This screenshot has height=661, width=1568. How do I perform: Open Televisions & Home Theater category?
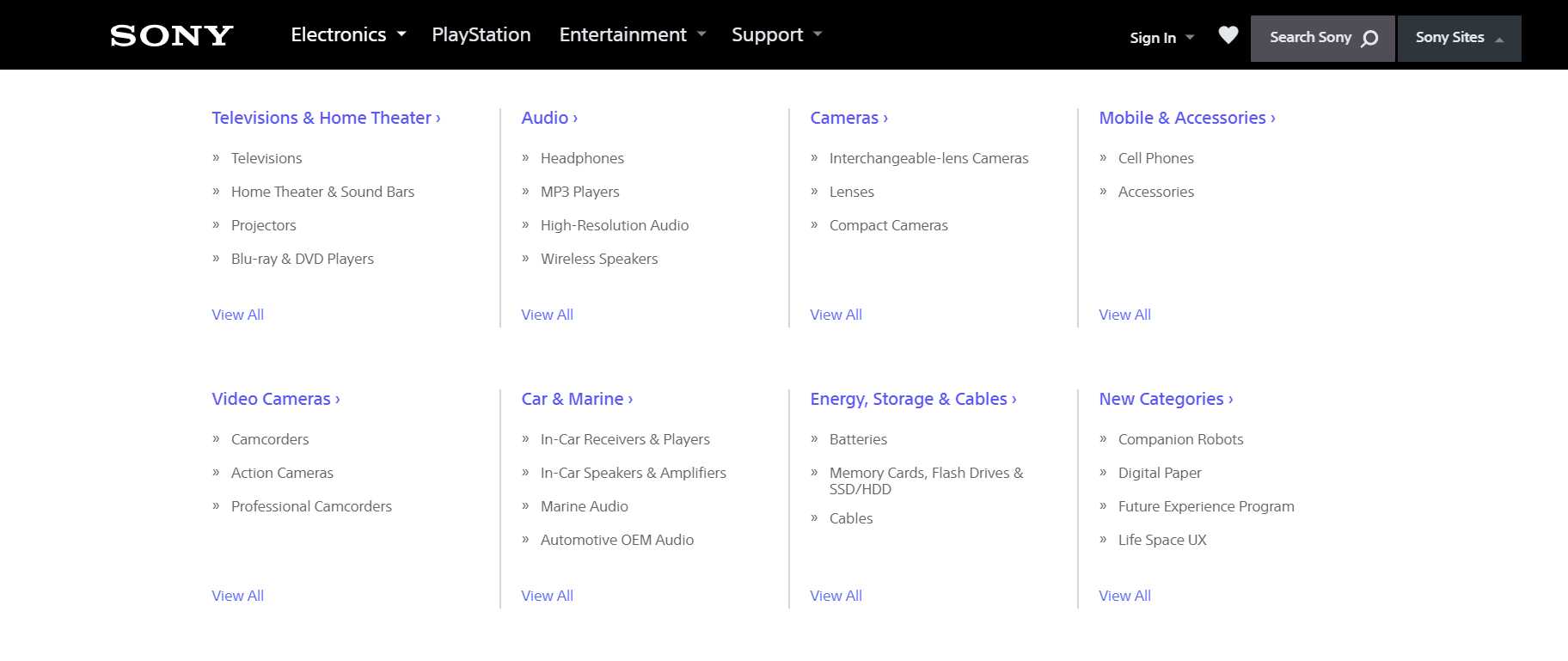[x=326, y=118]
